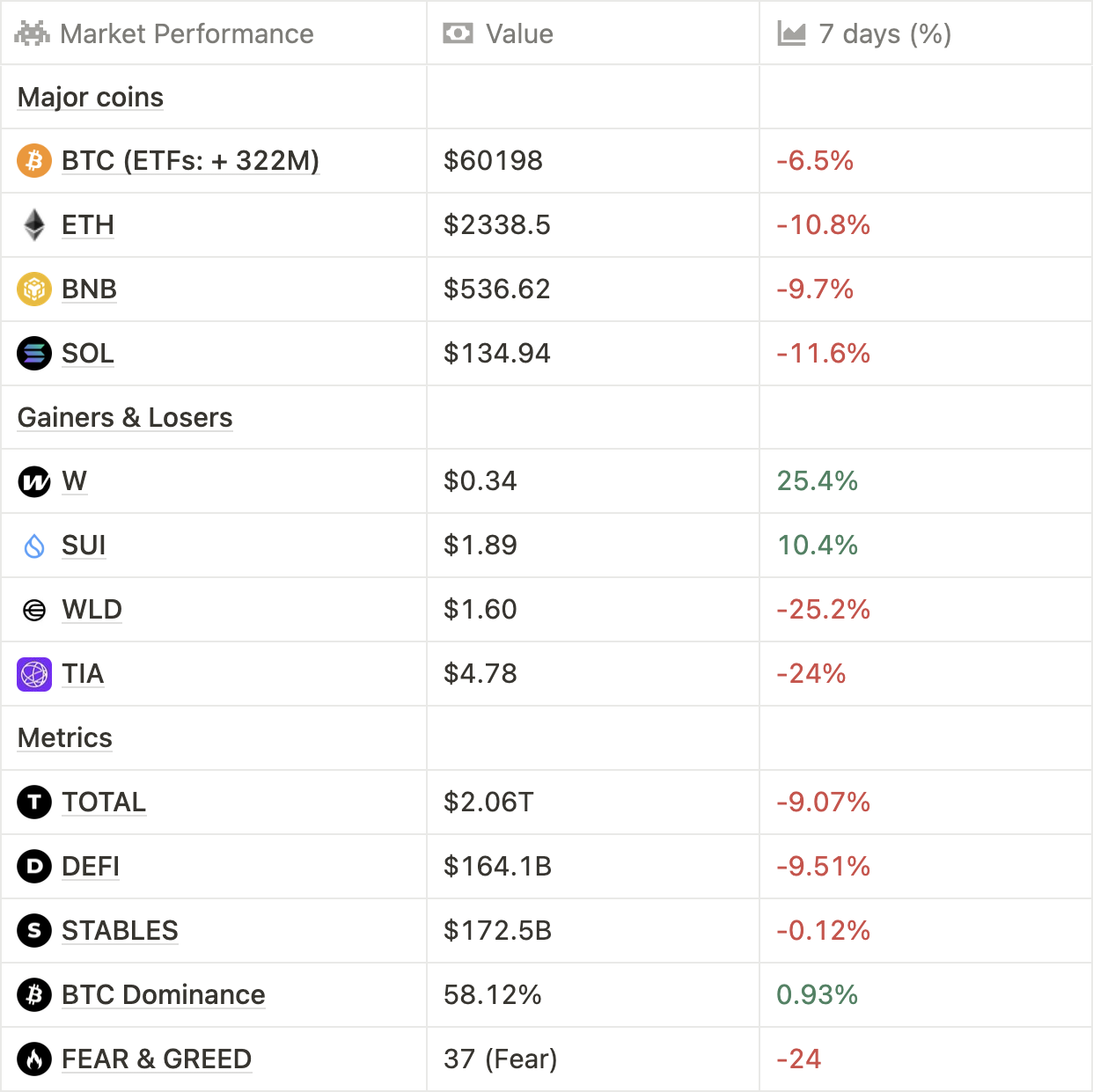This screenshot has width=1093, height=1092.
Task: Click the STABLES S circle icon
Action: [34, 931]
